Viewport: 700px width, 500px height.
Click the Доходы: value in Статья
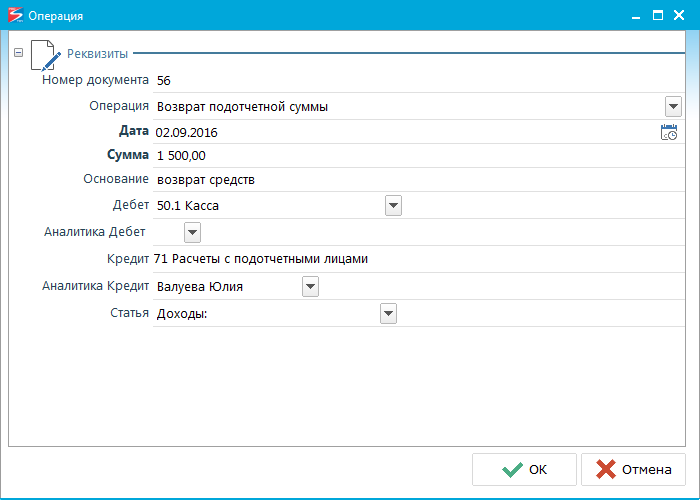click(189, 314)
